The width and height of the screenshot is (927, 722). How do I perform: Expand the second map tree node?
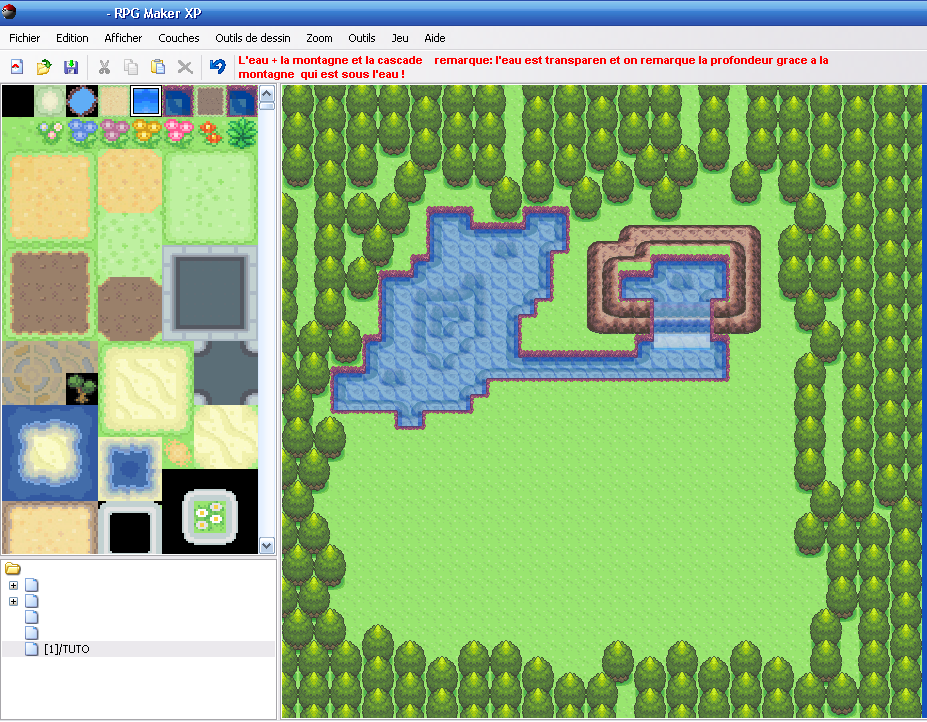pos(13,601)
